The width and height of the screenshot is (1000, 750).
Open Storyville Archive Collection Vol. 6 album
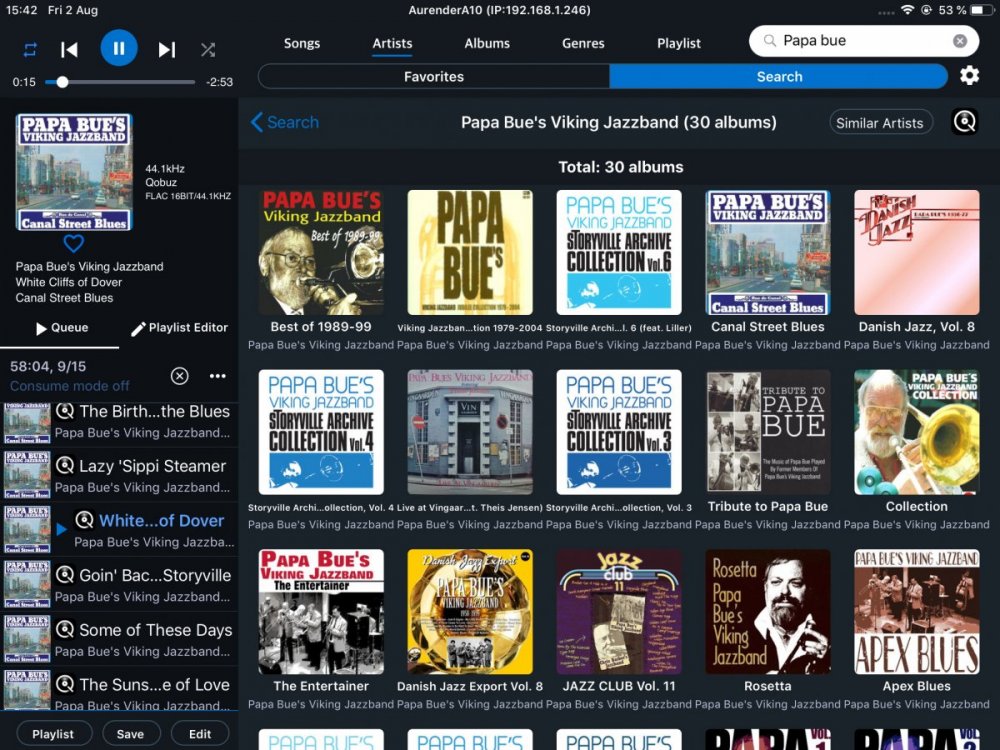(x=619, y=253)
